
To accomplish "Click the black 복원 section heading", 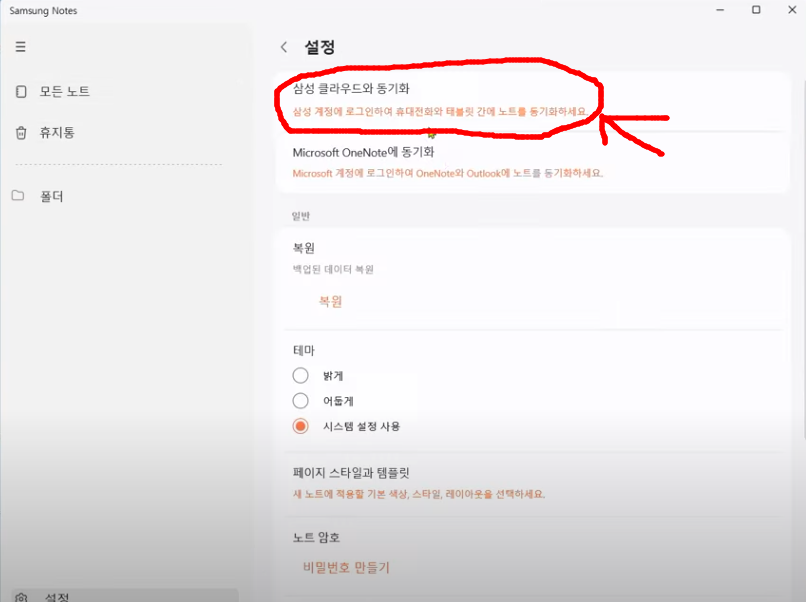I will click(x=303, y=248).
